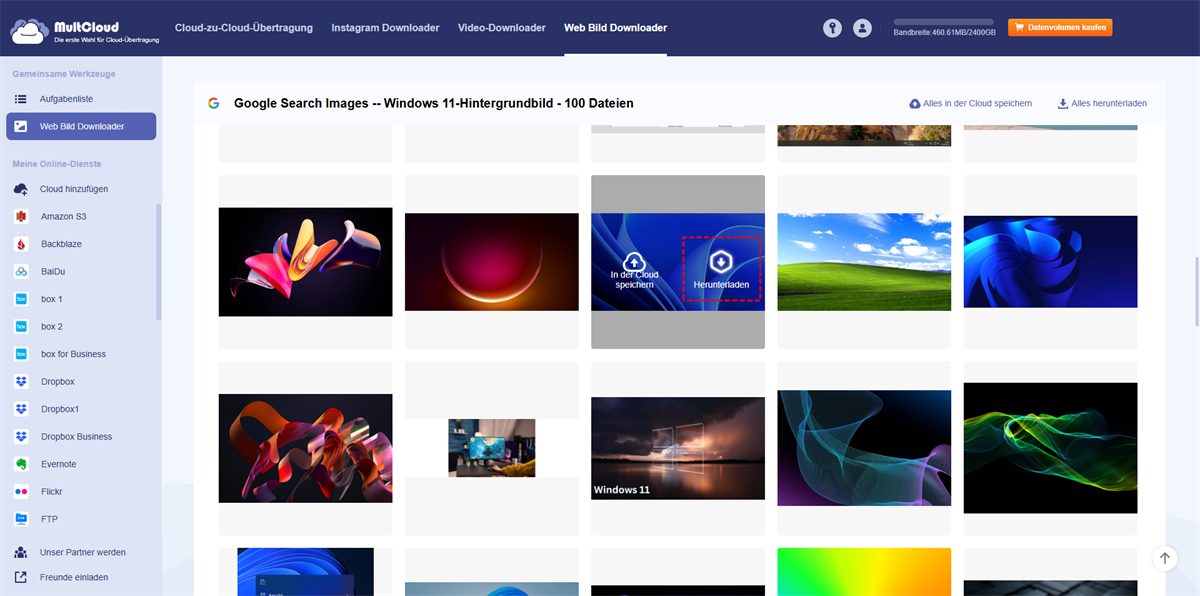Click the Google logo beside the search title

click(213, 103)
